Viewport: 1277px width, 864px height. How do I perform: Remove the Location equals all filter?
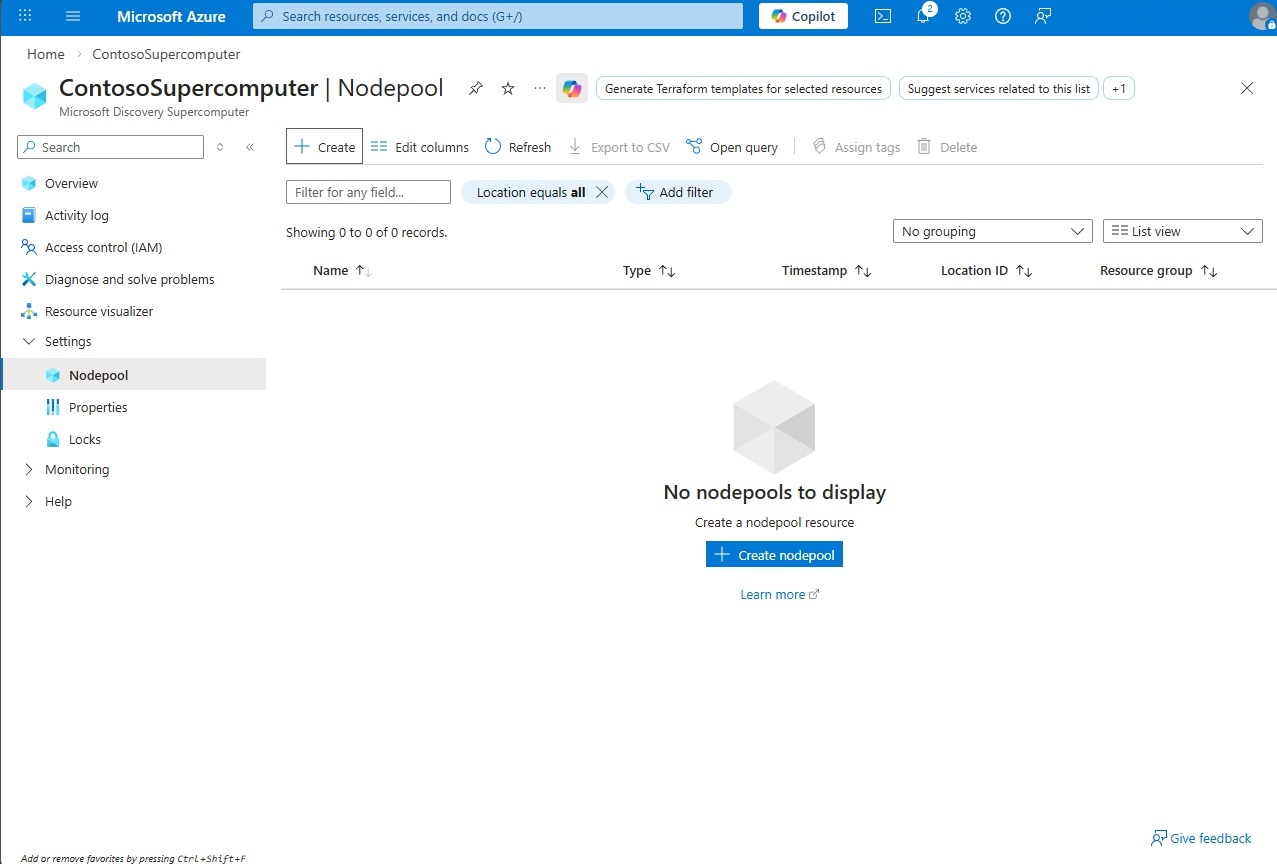(x=602, y=192)
